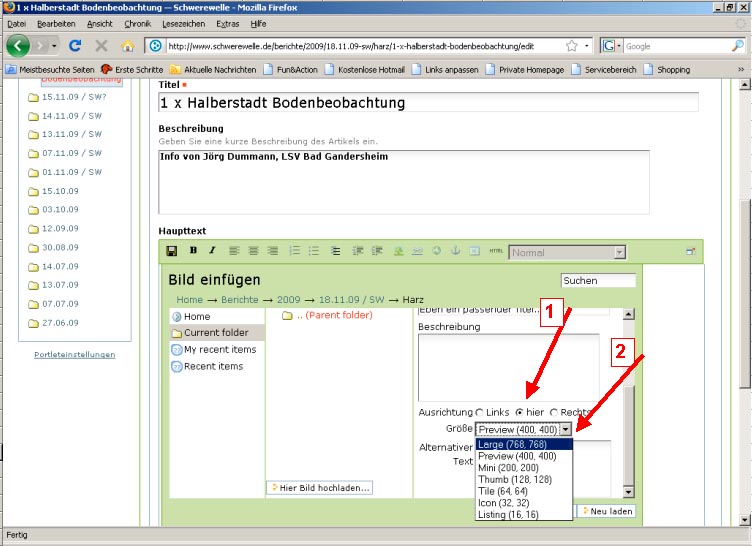The width and height of the screenshot is (752, 546).
Task: Open the Chronik menu
Action: [137, 23]
